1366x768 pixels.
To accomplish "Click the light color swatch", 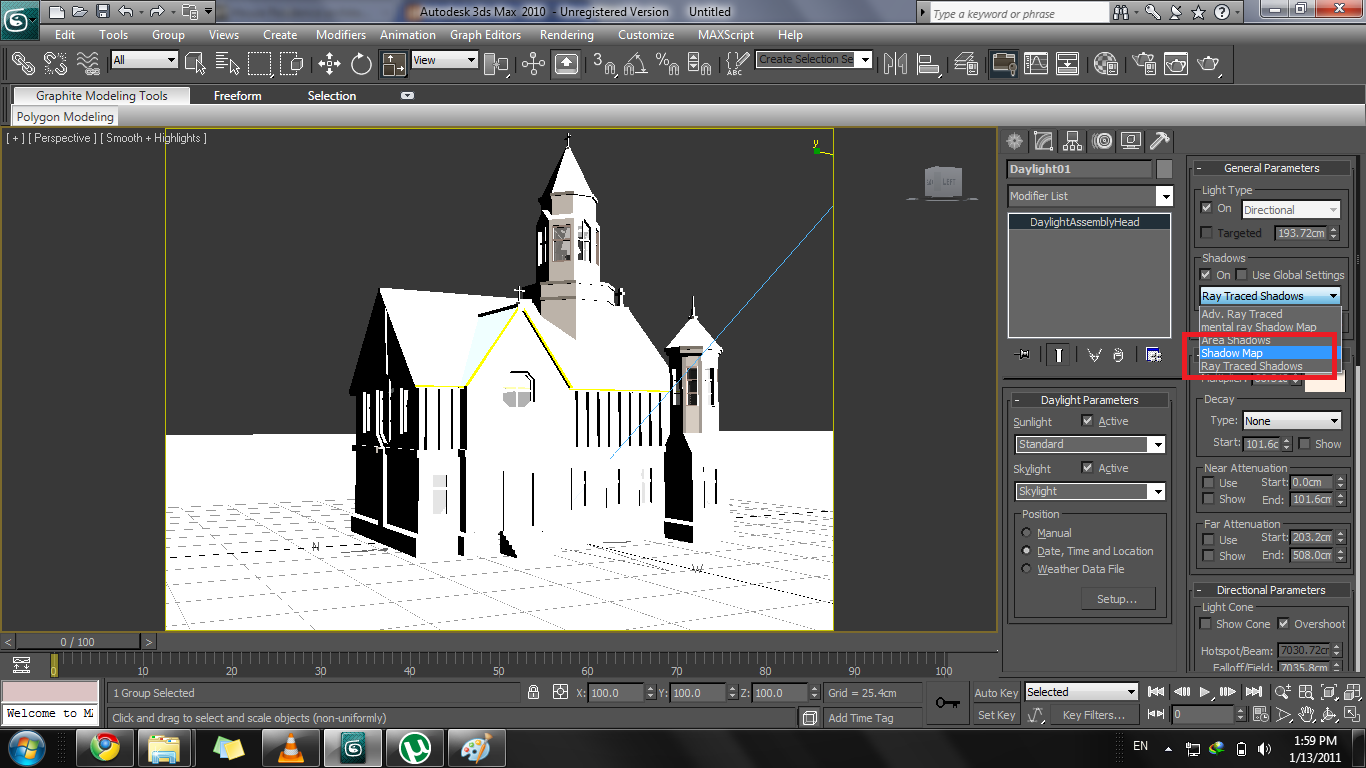I will click(x=1324, y=381).
